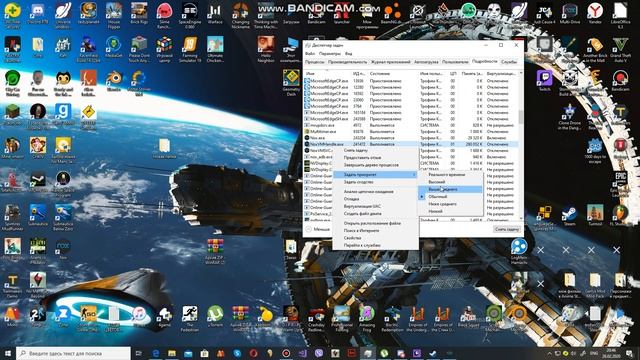
Task: Choose Задать сходство in the context menu
Action: click(376, 182)
